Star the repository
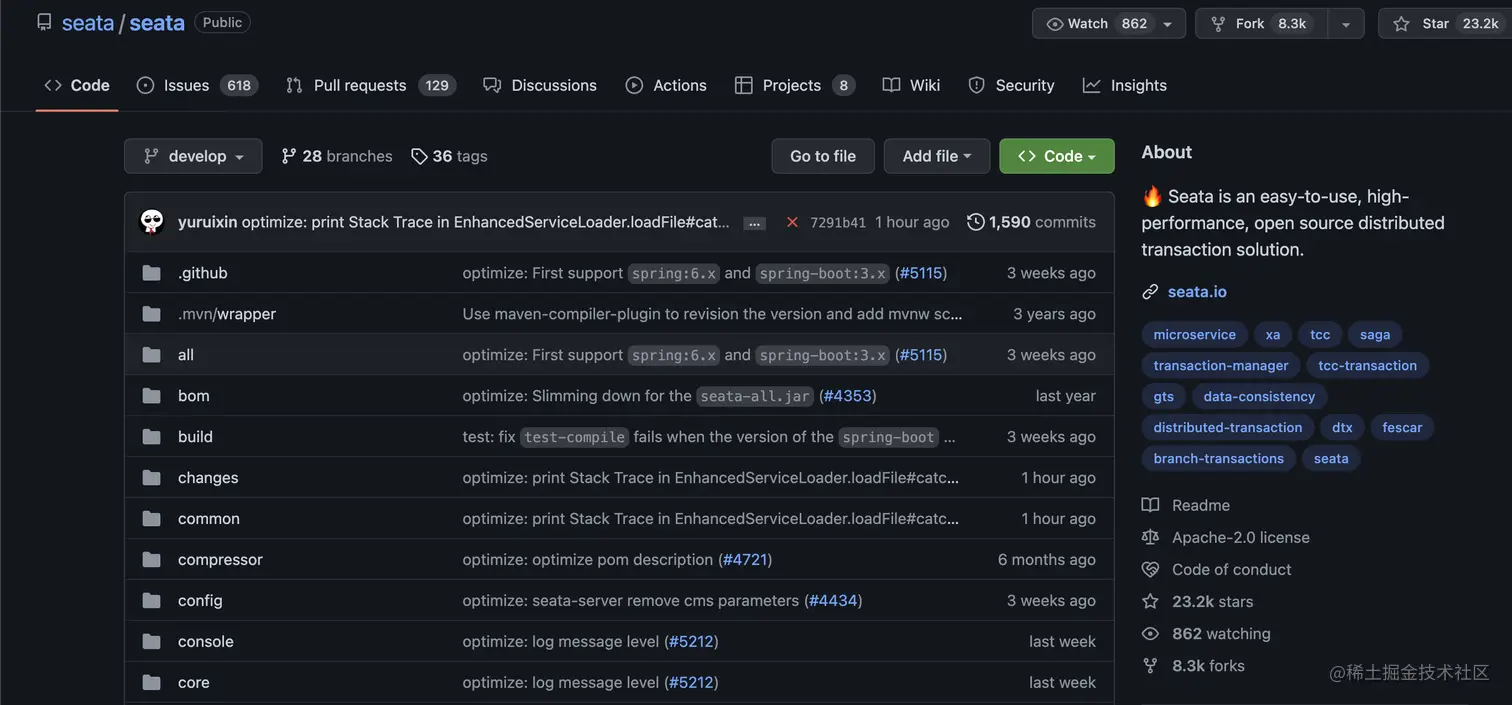This screenshot has width=1512, height=705. 1446,24
